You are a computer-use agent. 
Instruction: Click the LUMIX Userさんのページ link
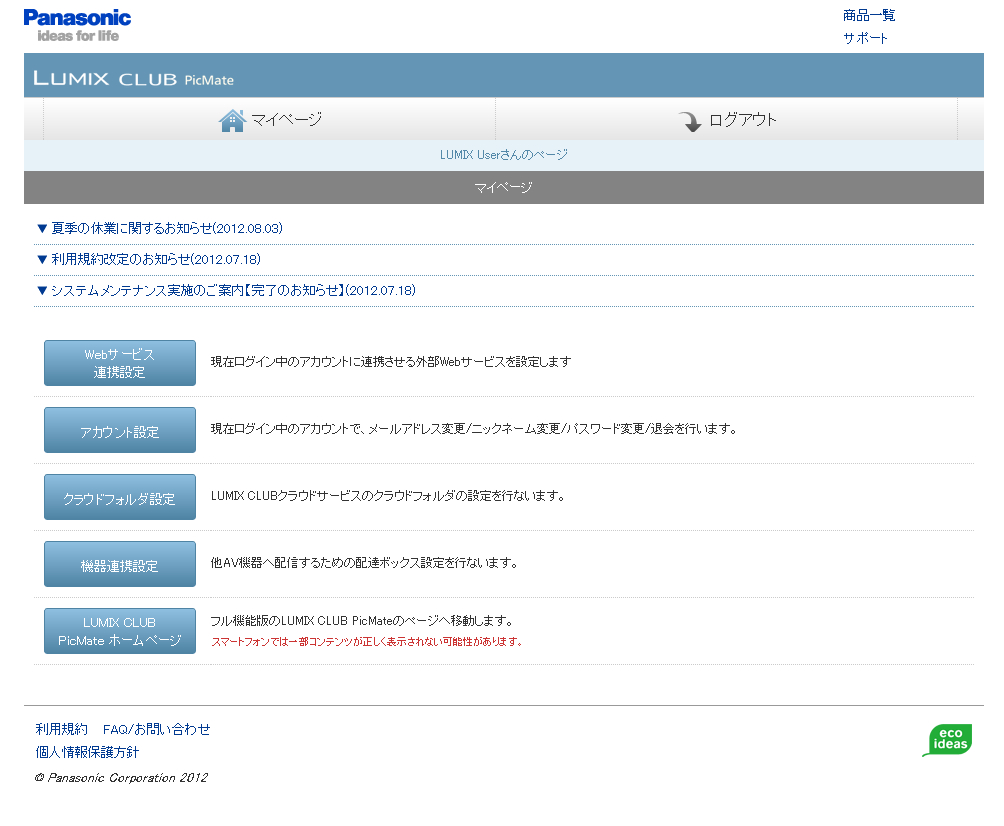point(503,155)
